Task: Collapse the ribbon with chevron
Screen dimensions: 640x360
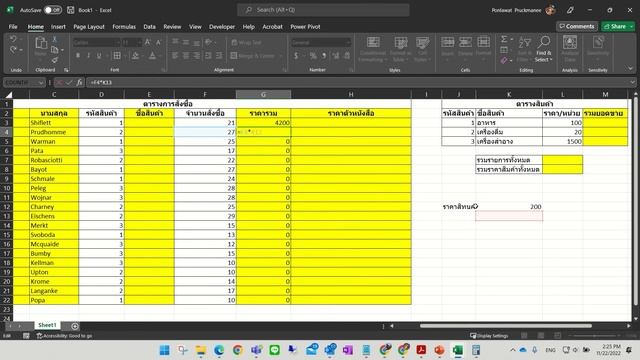Action: [631, 68]
